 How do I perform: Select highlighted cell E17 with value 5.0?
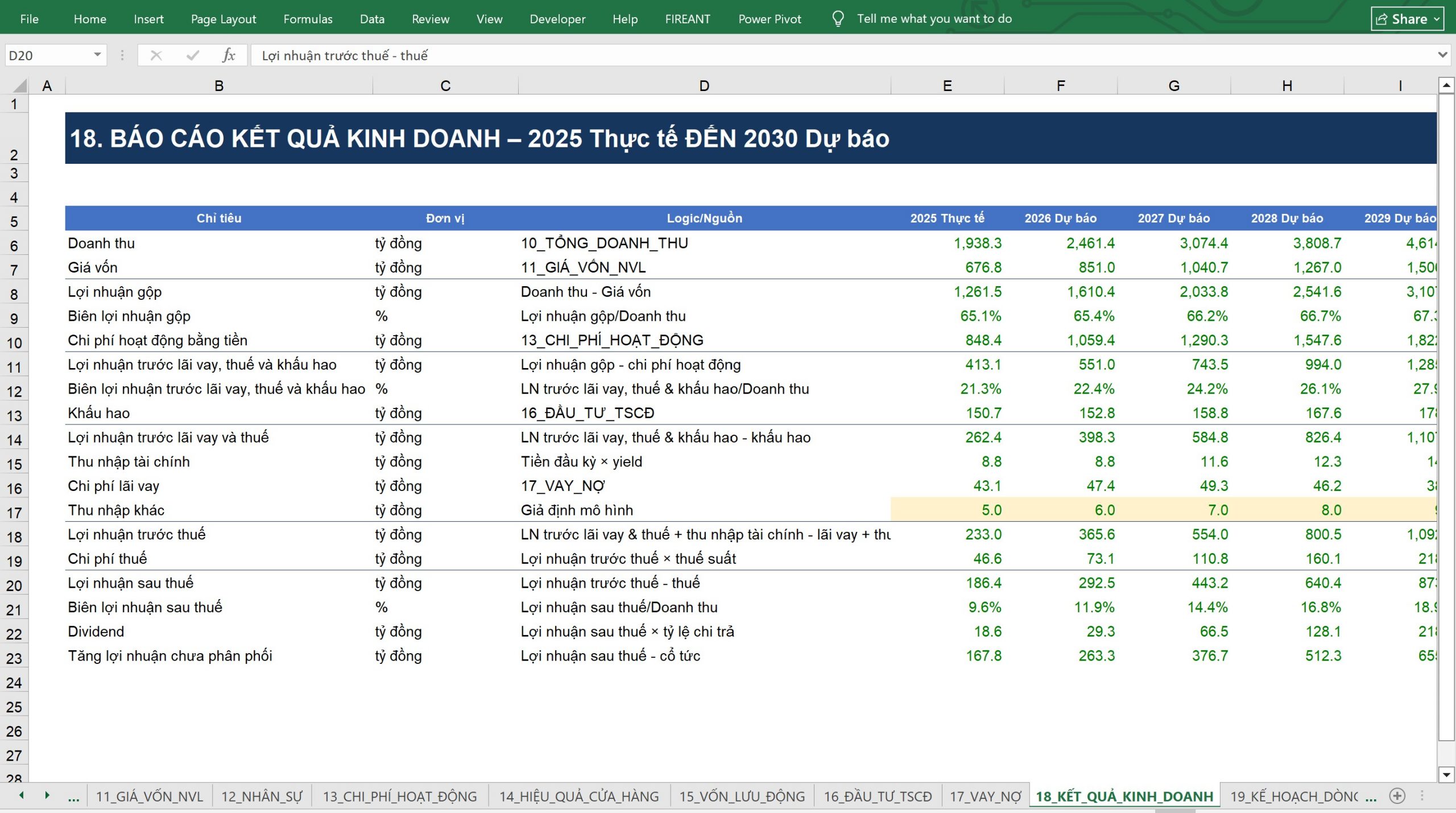[947, 510]
